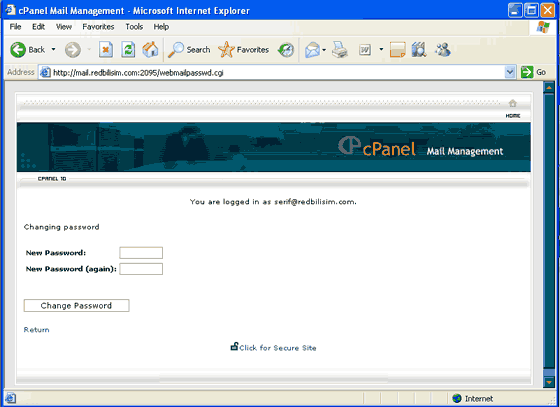
Task: Open the Mail icon dropdown arrow
Action: click(324, 50)
